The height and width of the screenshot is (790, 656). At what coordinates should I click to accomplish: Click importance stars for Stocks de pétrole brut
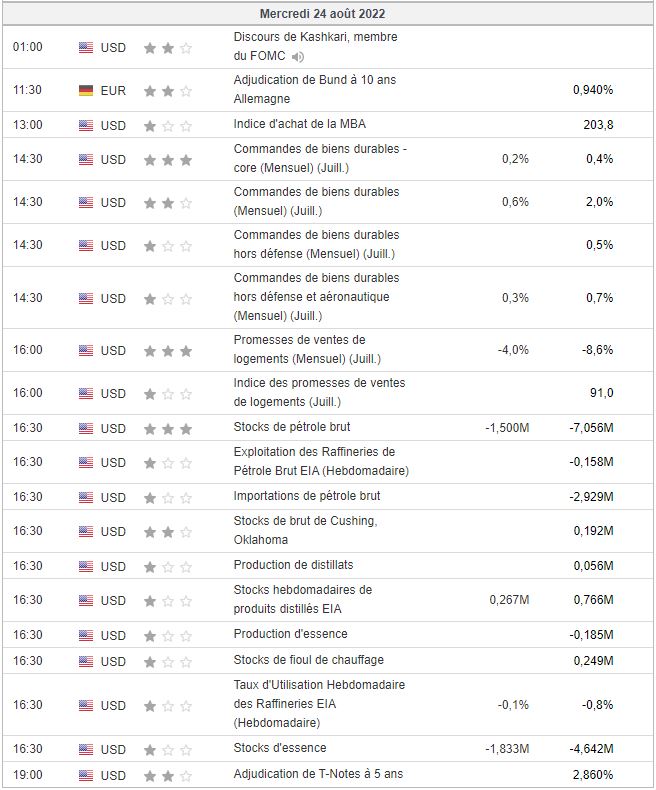pos(167,428)
